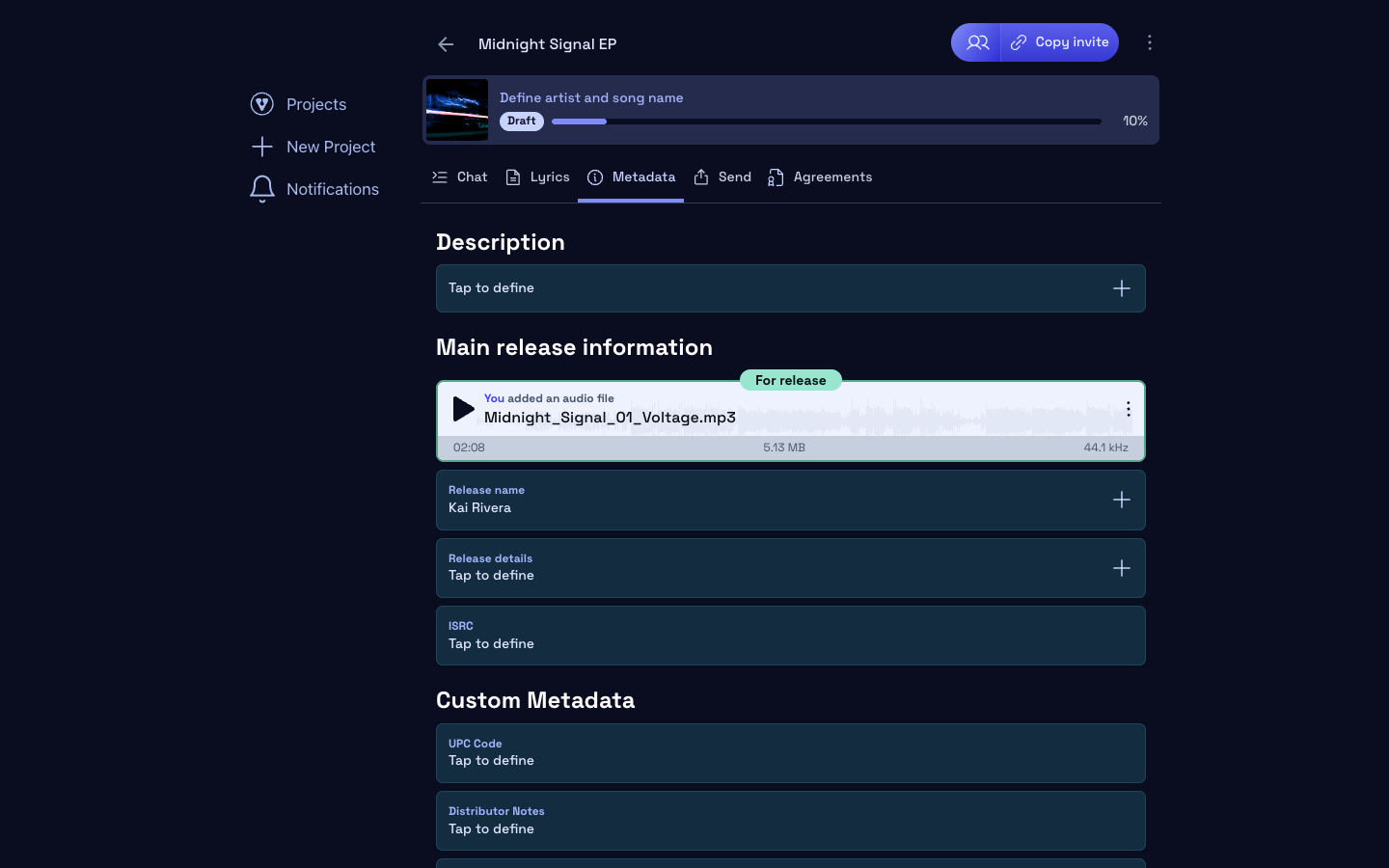Click the 5.13 MB file size text
1389x868 pixels.
click(x=784, y=448)
